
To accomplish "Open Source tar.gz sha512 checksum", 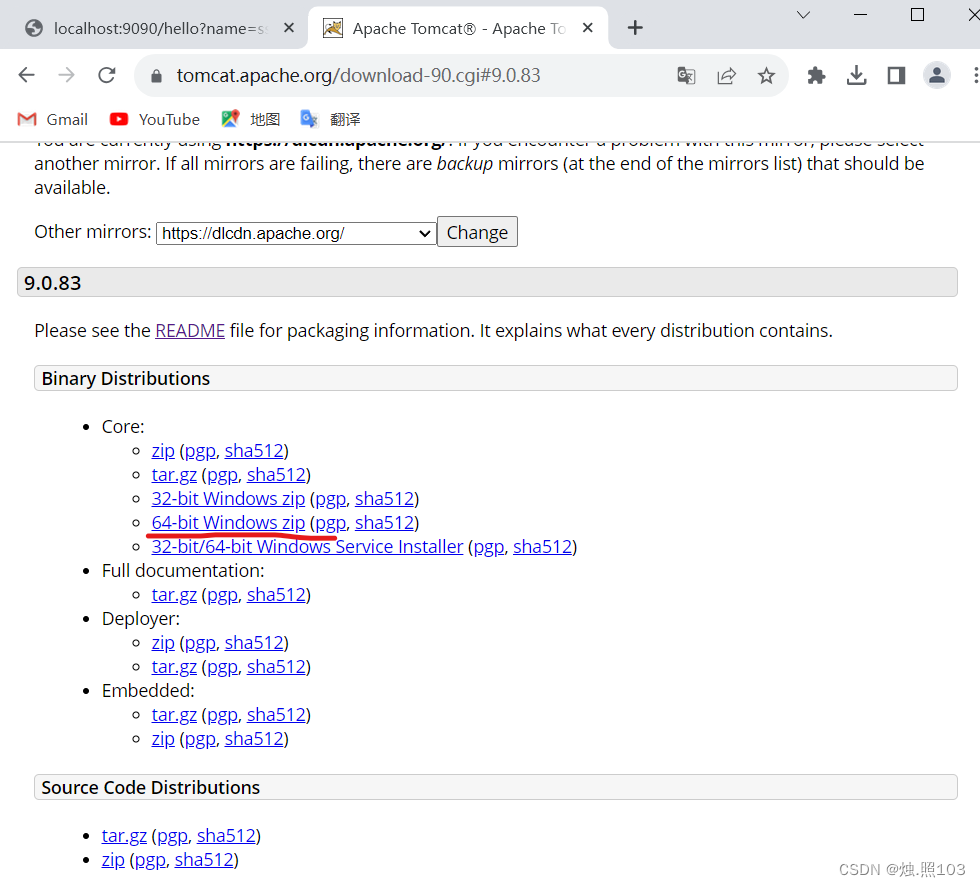I will [226, 836].
